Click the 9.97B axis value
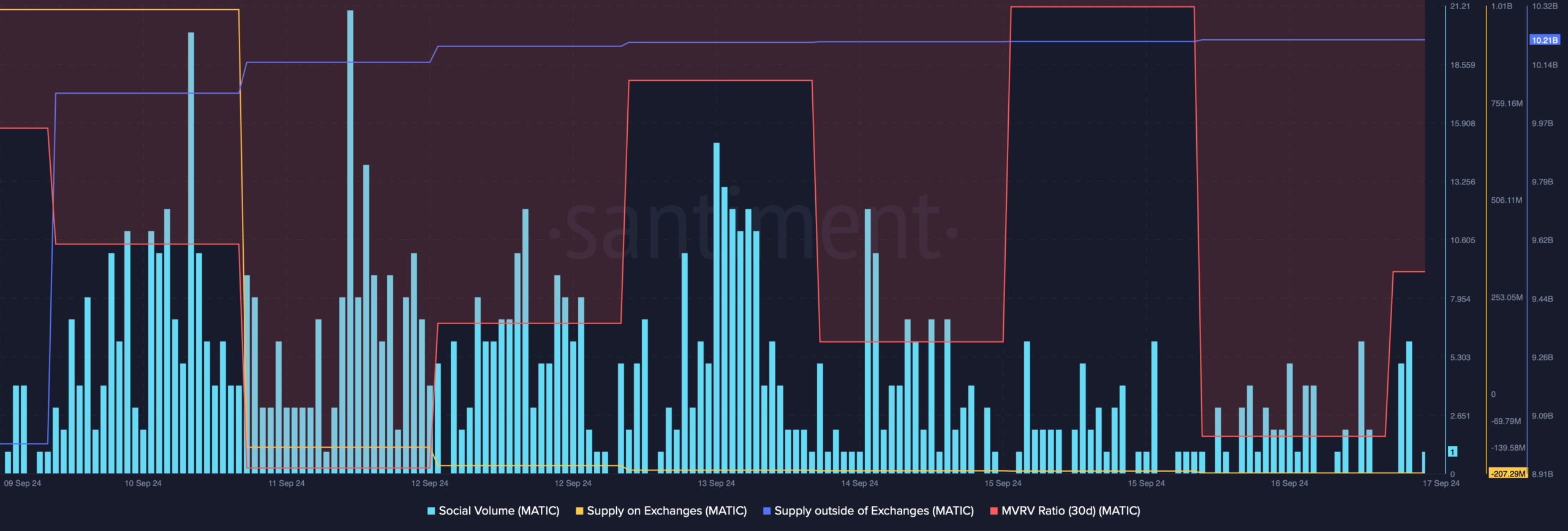 coord(1542,123)
